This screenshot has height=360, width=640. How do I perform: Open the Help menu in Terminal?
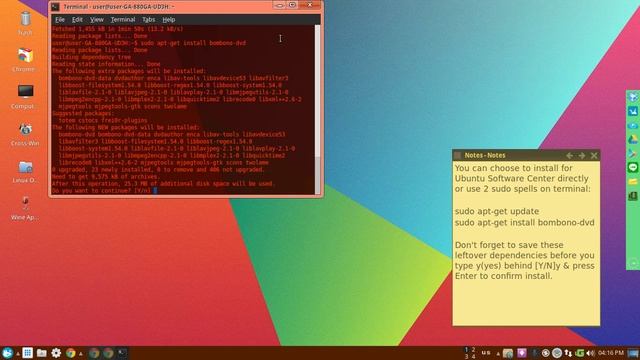pos(169,19)
